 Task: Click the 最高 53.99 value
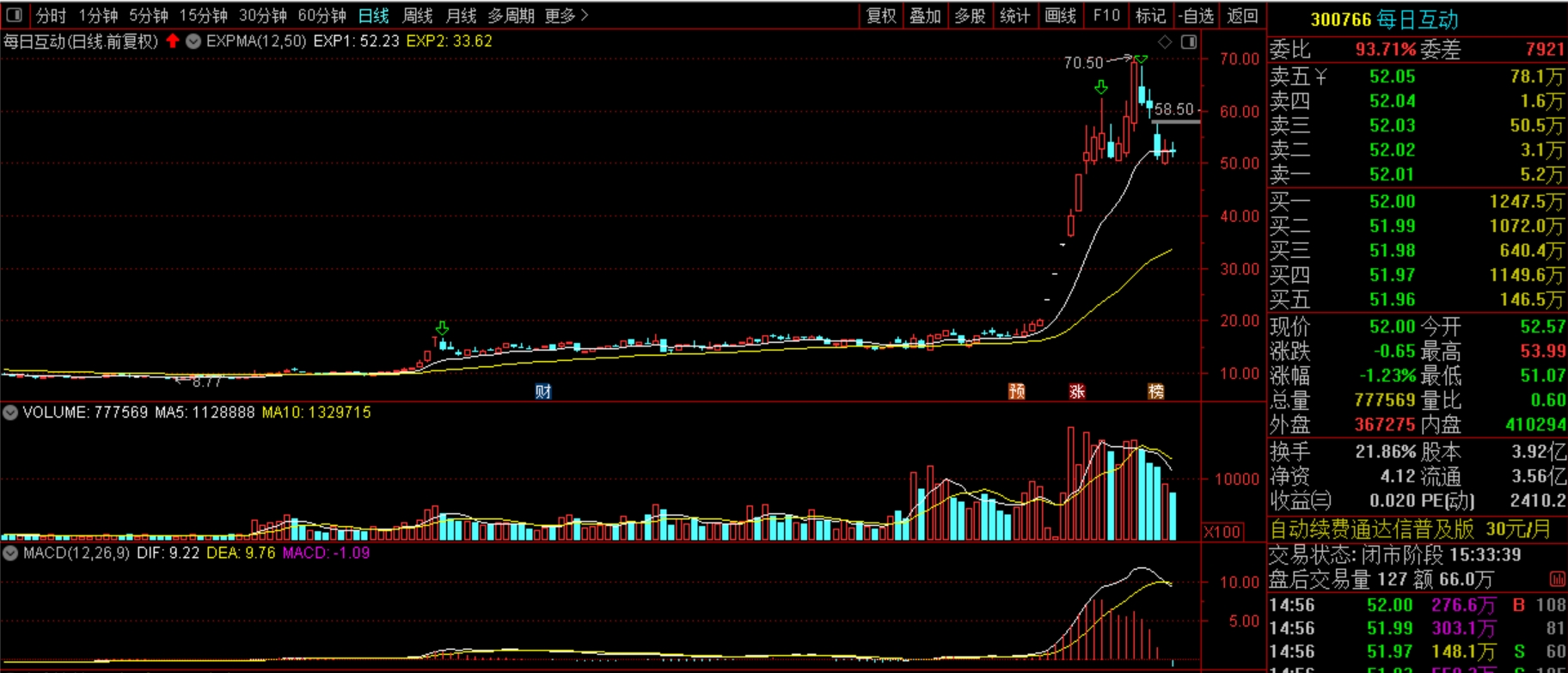[1542, 351]
